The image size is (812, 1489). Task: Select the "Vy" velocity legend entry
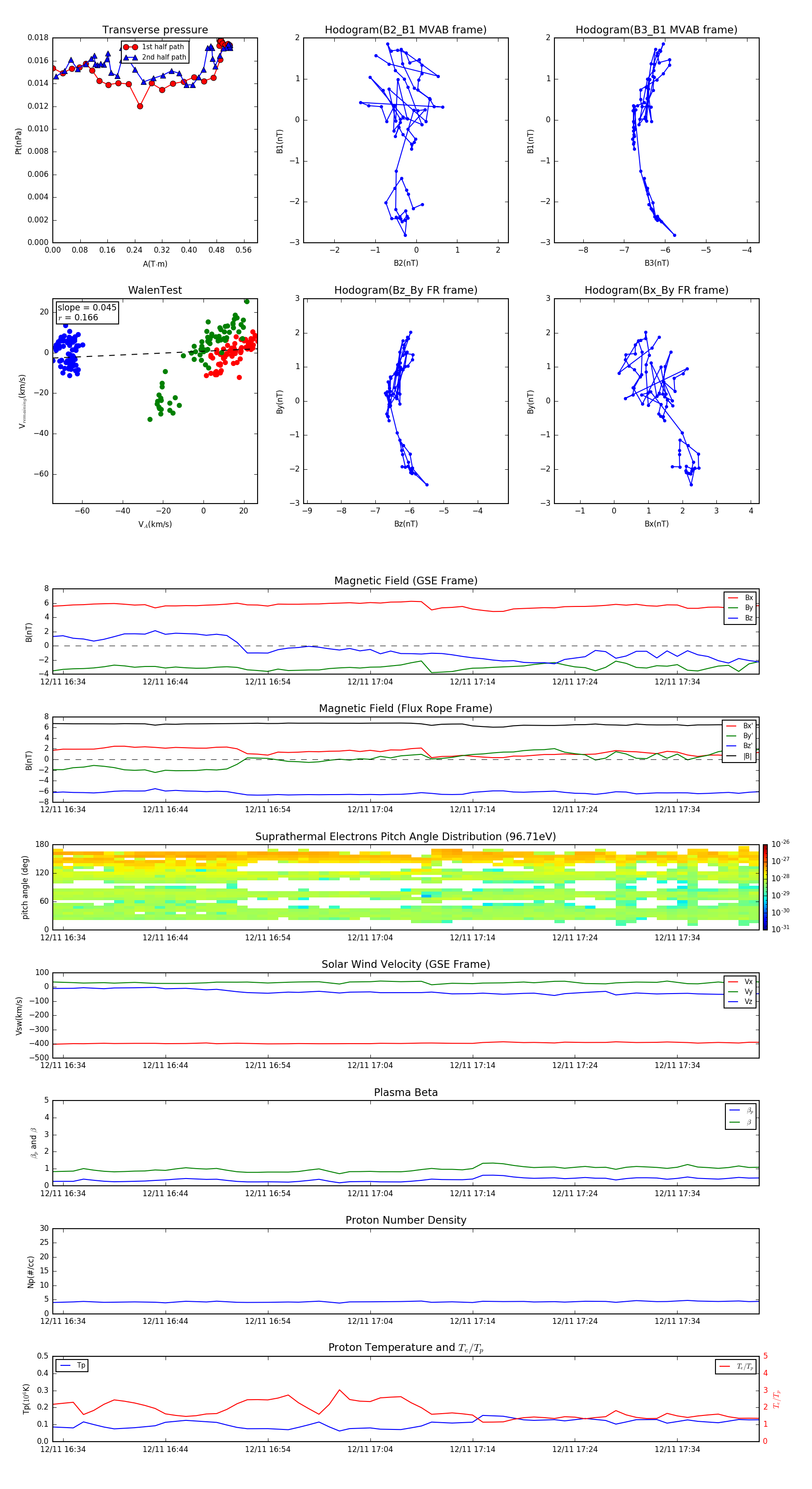[741, 991]
